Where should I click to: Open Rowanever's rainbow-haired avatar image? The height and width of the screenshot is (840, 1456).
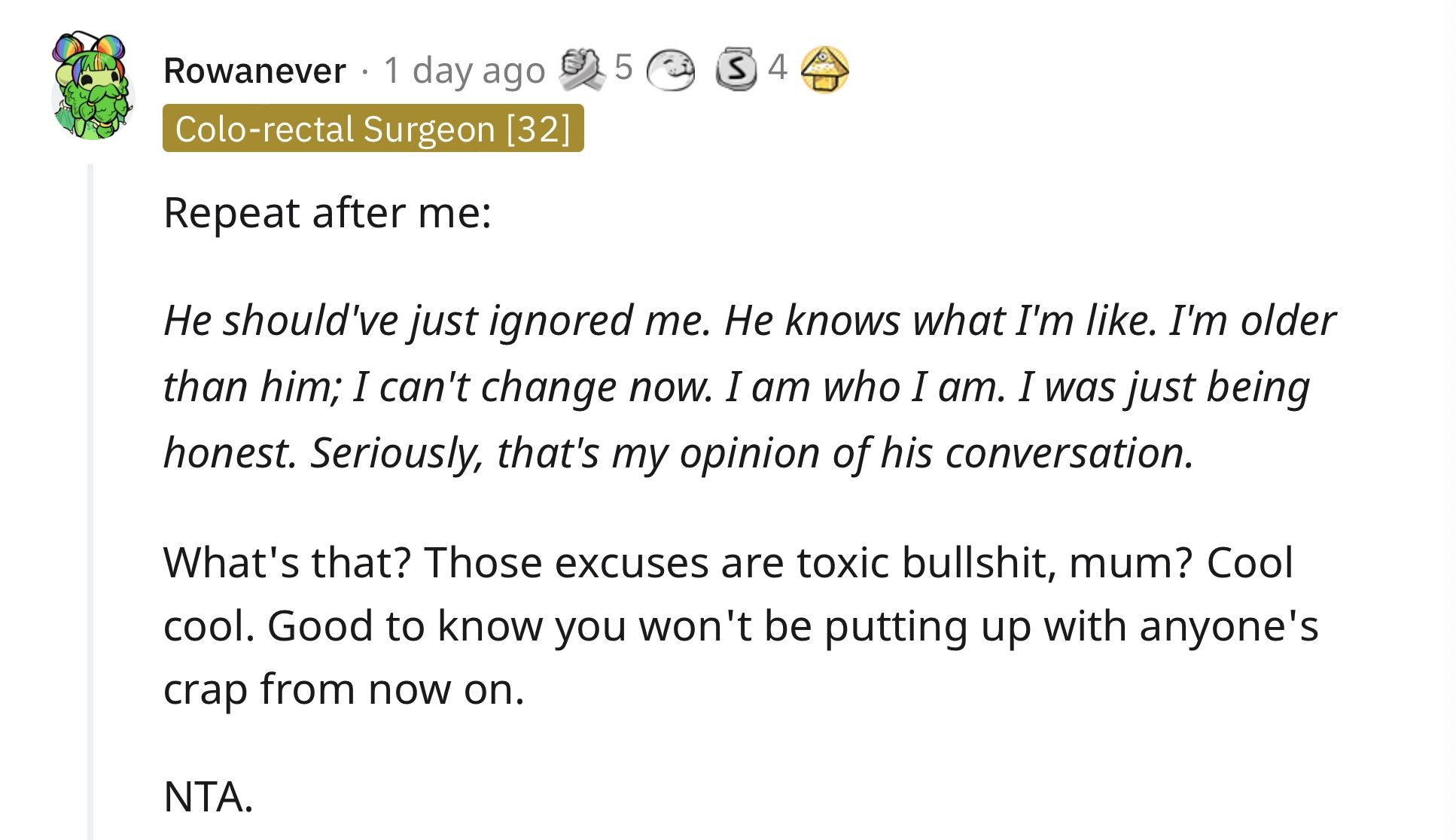click(x=93, y=86)
